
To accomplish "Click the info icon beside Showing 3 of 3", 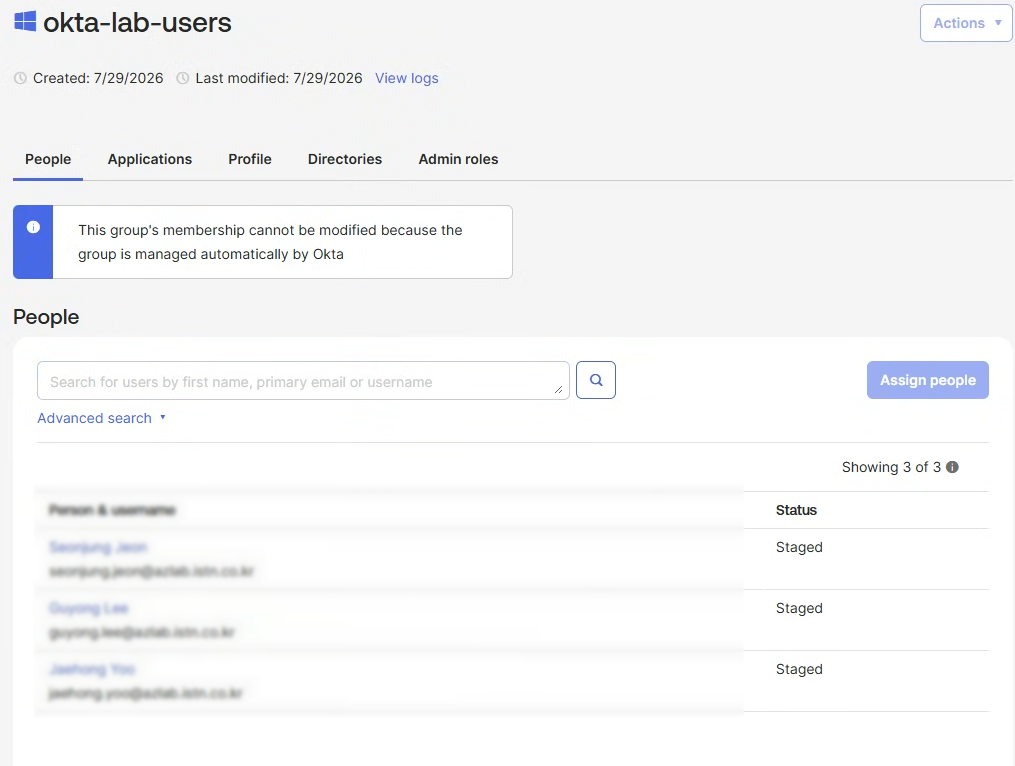I will tap(952, 467).
